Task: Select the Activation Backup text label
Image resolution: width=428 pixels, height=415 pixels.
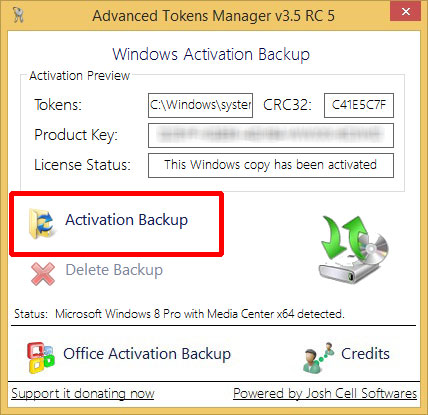Action: pyautogui.click(x=127, y=220)
